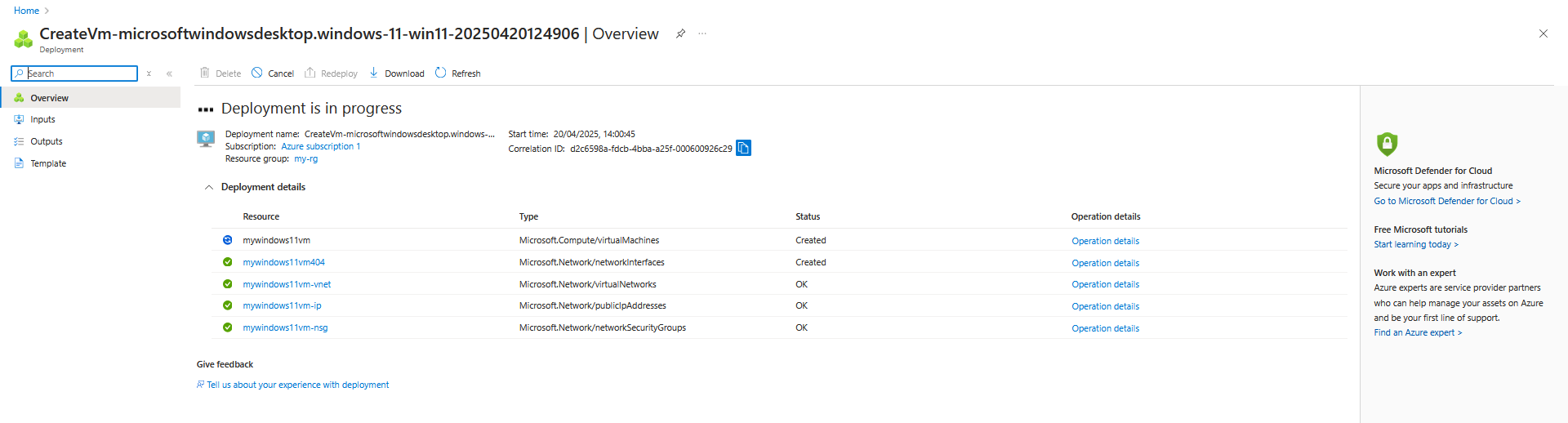Click the Operation details column header
This screenshot has height=423, width=1568.
(1106, 216)
